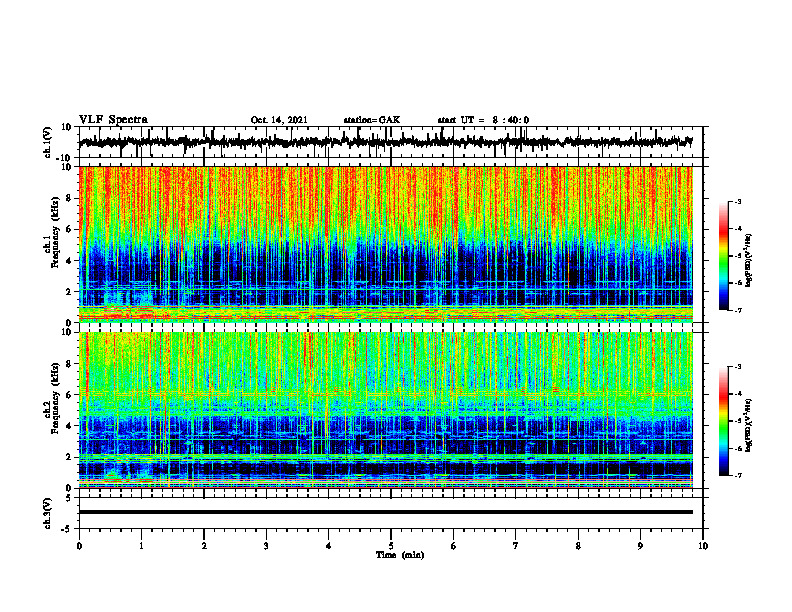Click the ch.1 color bar log(PSD) label

pos(749,261)
